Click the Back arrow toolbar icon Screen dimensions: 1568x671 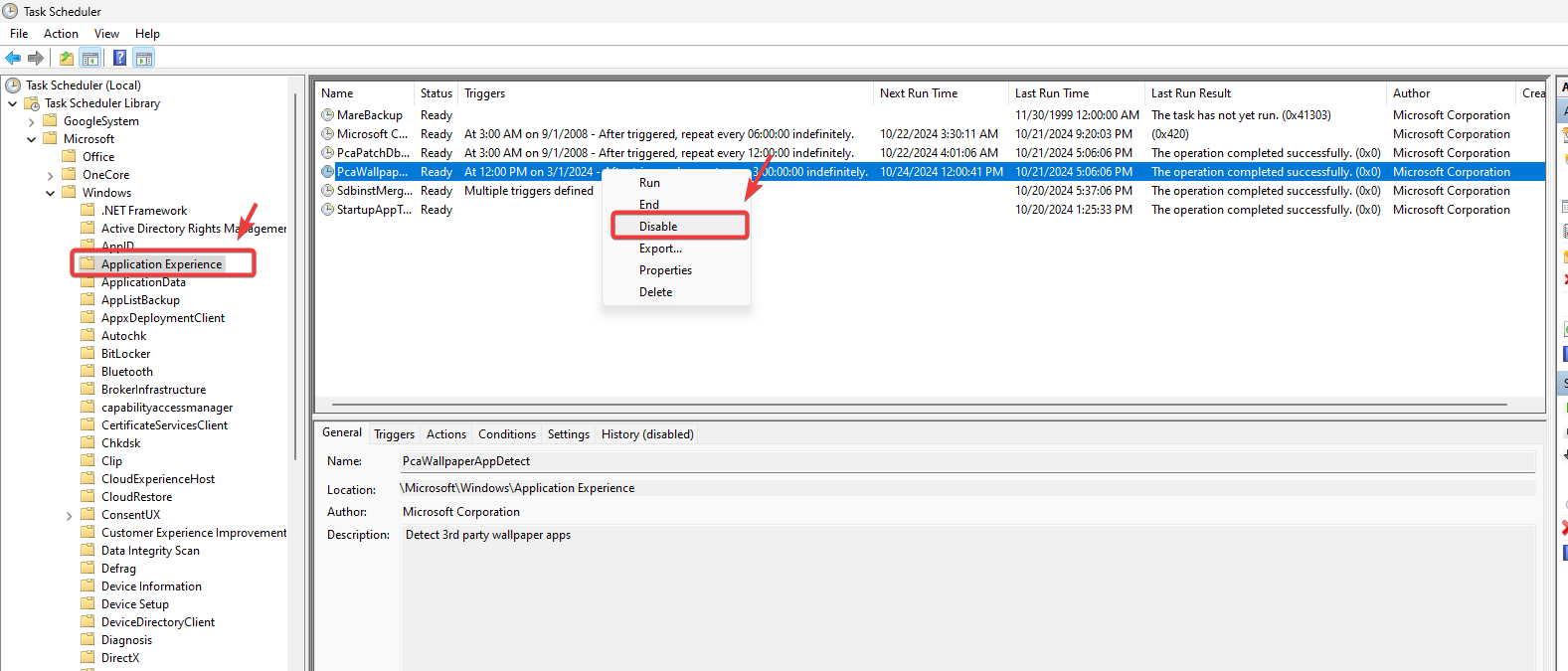click(13, 58)
